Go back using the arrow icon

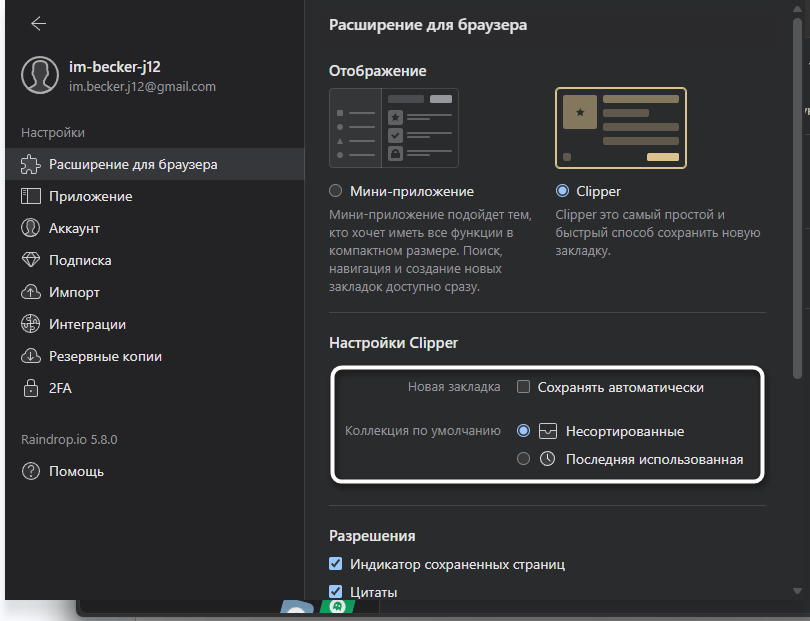click(39, 23)
